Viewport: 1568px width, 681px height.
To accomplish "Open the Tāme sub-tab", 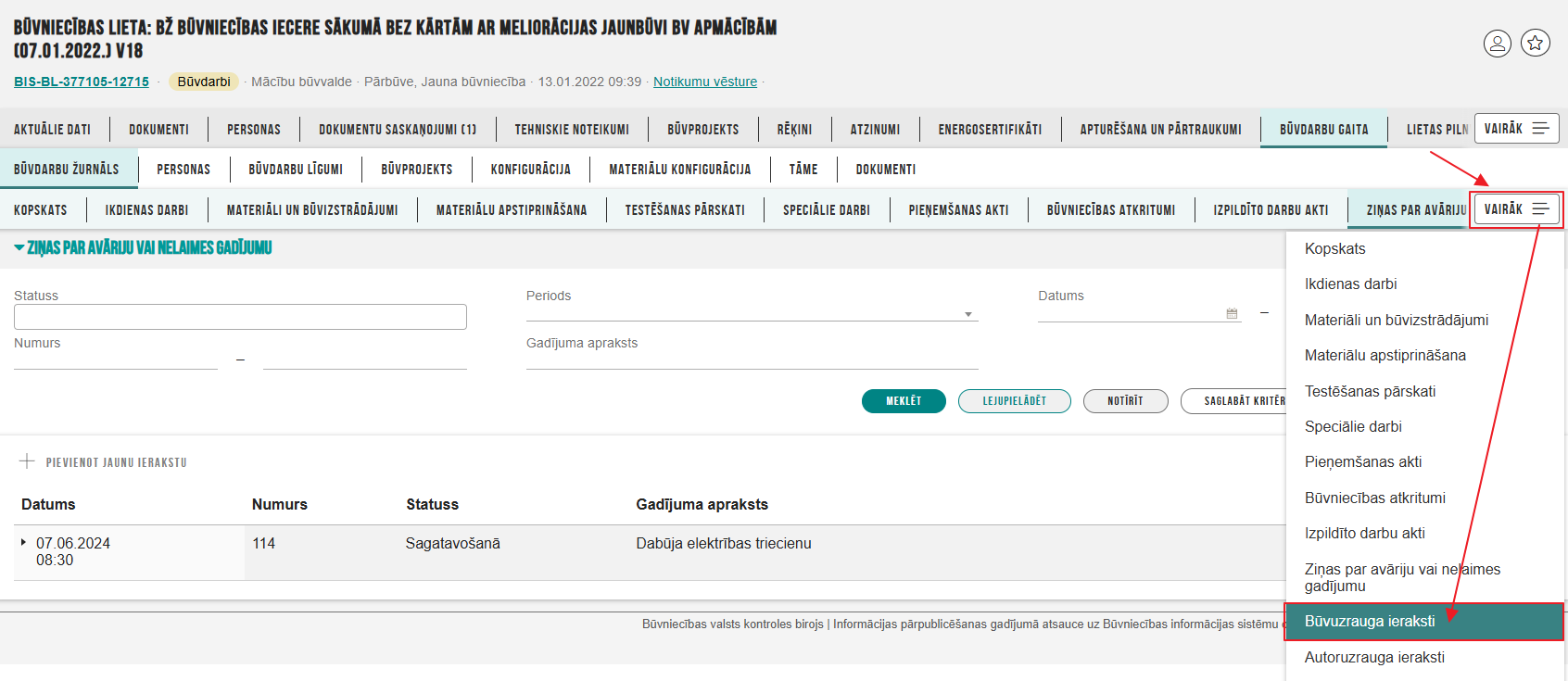I will click(x=803, y=170).
